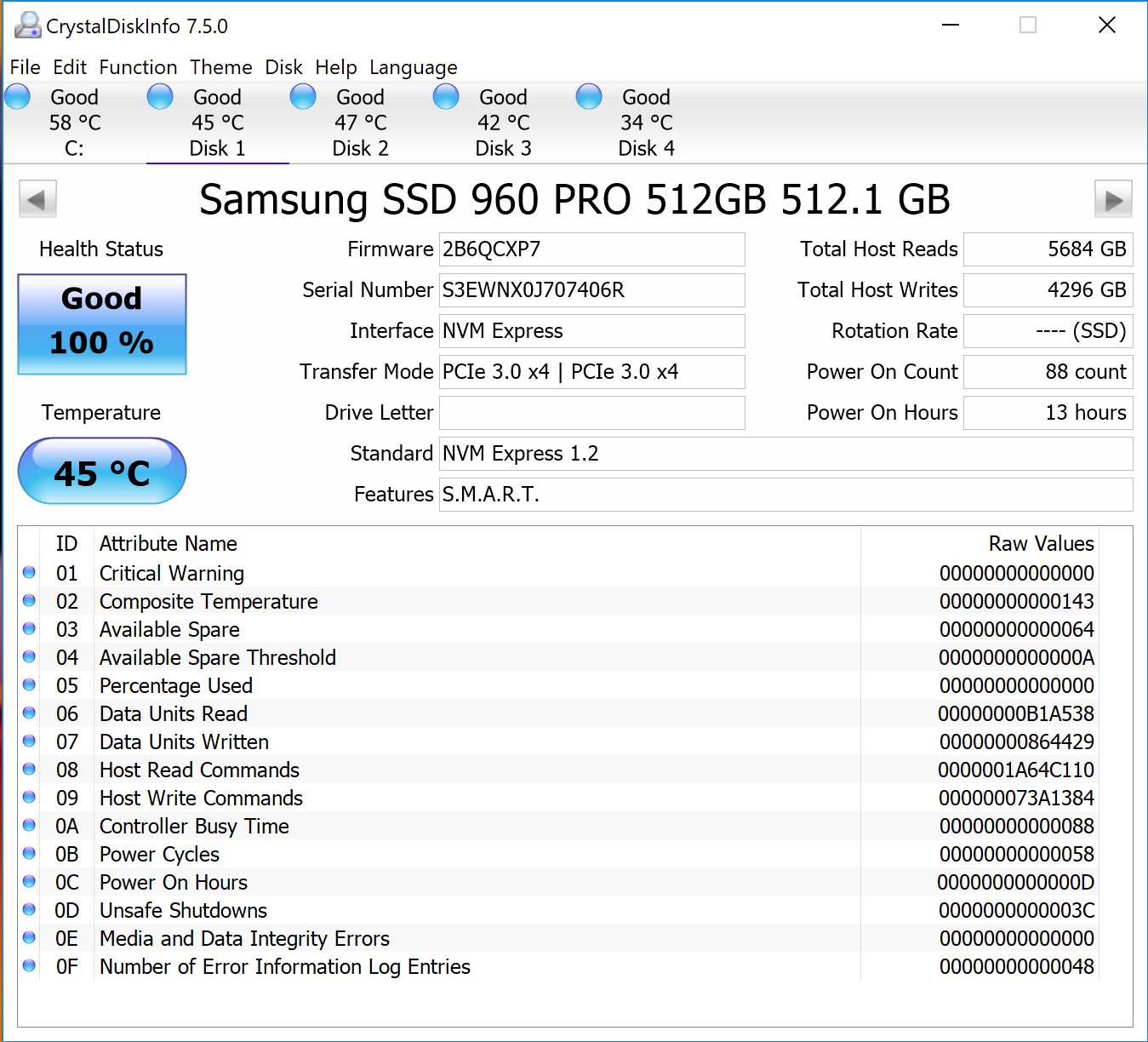Click the CrystalDiskInfo app icon in title bar
The height and width of the screenshot is (1042, 1148).
(x=27, y=26)
